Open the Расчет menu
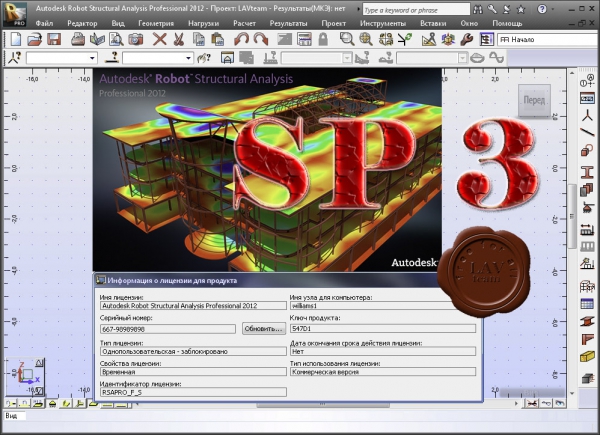The width and height of the screenshot is (600, 435). click(245, 23)
